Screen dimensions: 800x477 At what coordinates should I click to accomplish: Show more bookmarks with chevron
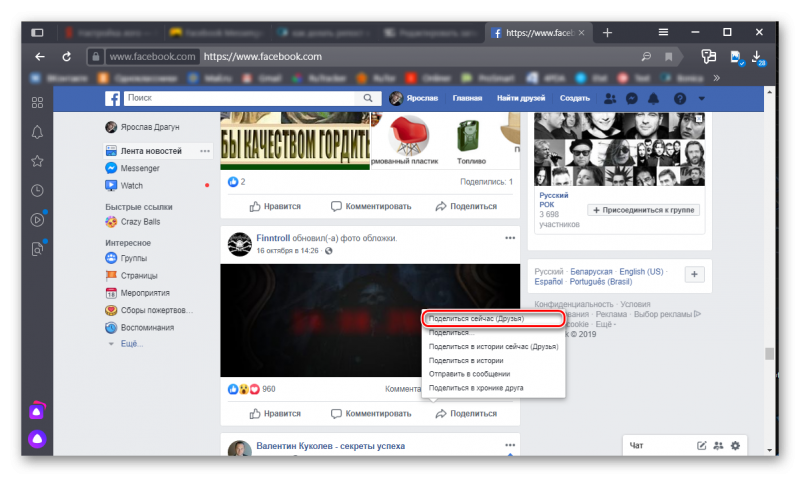(716, 78)
